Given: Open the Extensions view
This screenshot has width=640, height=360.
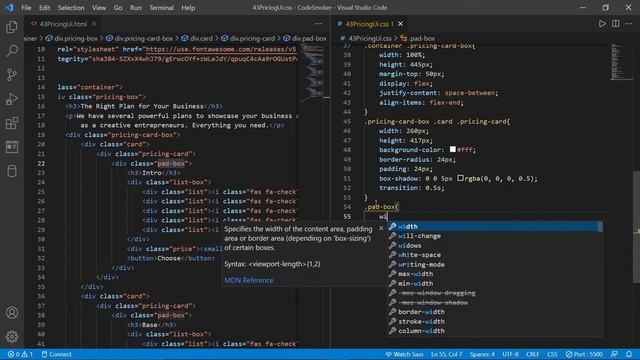Looking at the screenshot, I should click(12, 123).
